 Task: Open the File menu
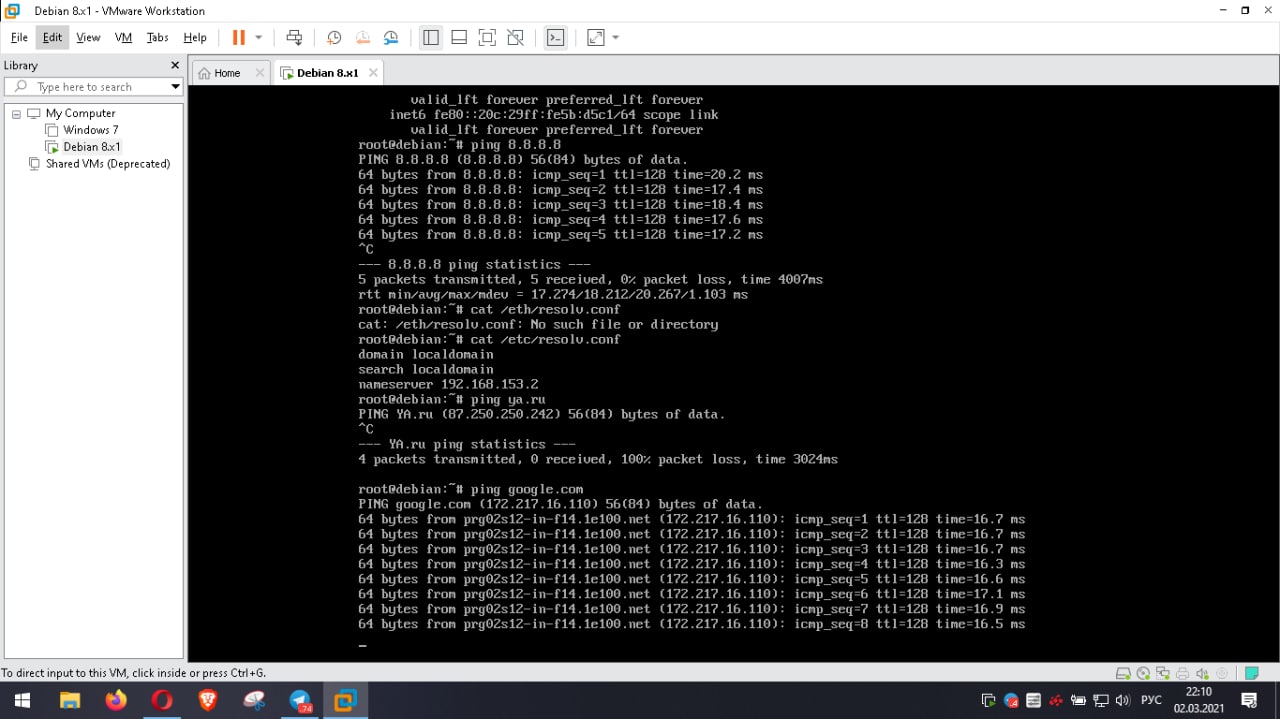19,37
